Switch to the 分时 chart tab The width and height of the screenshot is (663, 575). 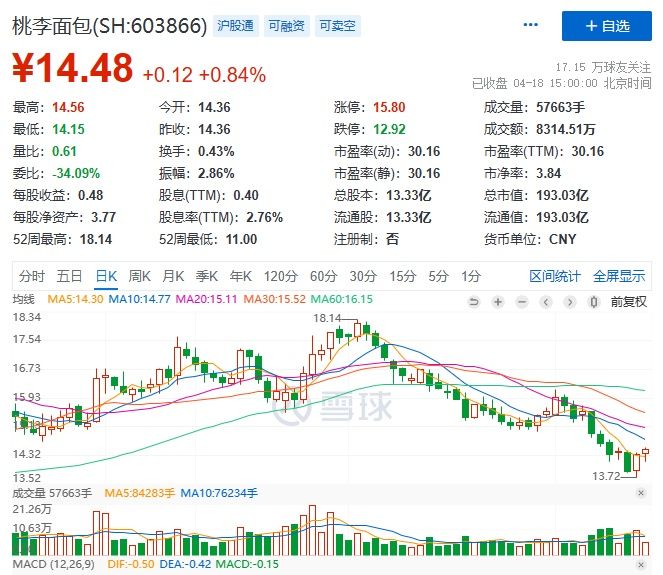click(x=32, y=277)
